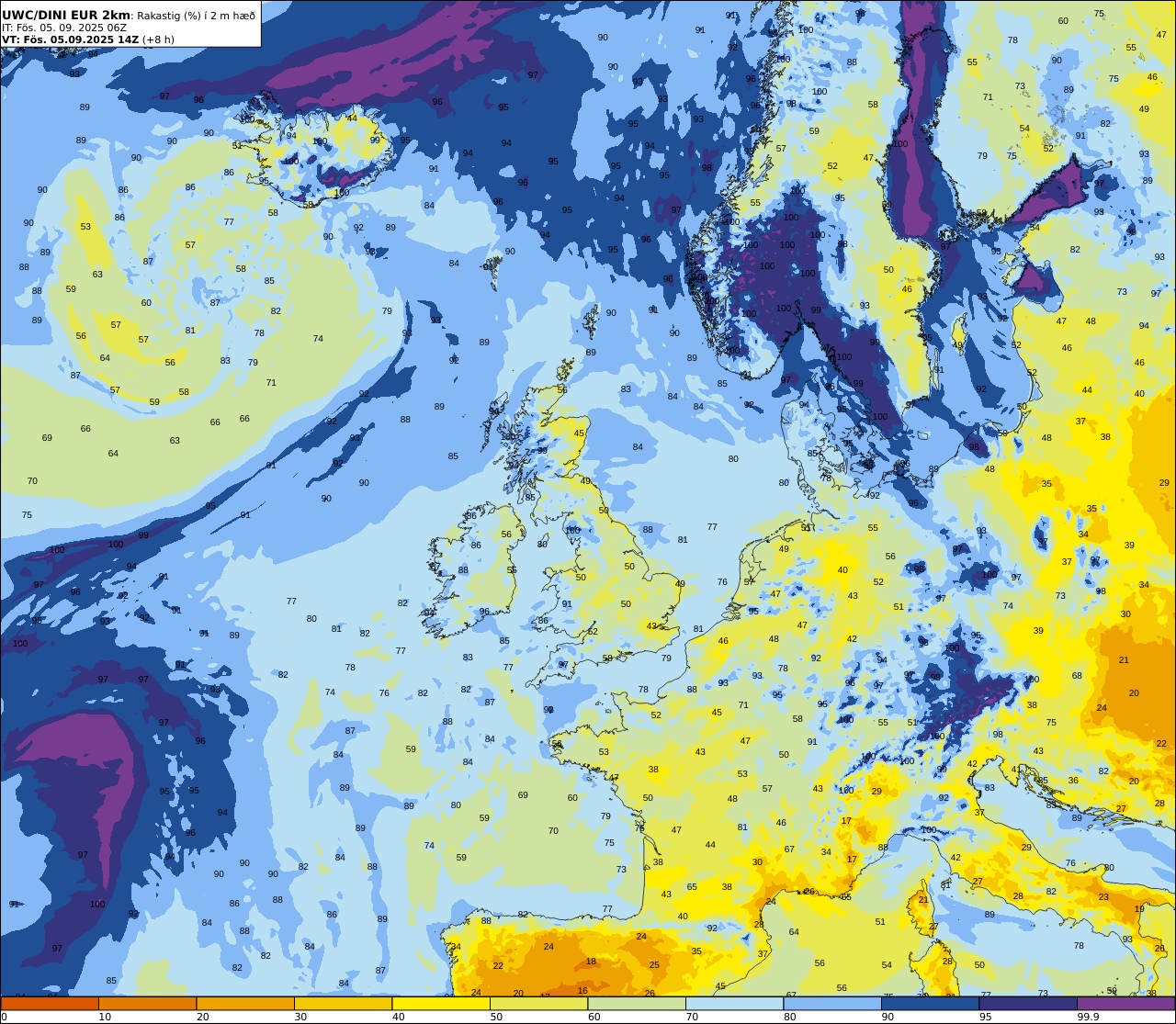
Task: Click the darkest orange legend swatch below 10
Action: coord(50,1003)
